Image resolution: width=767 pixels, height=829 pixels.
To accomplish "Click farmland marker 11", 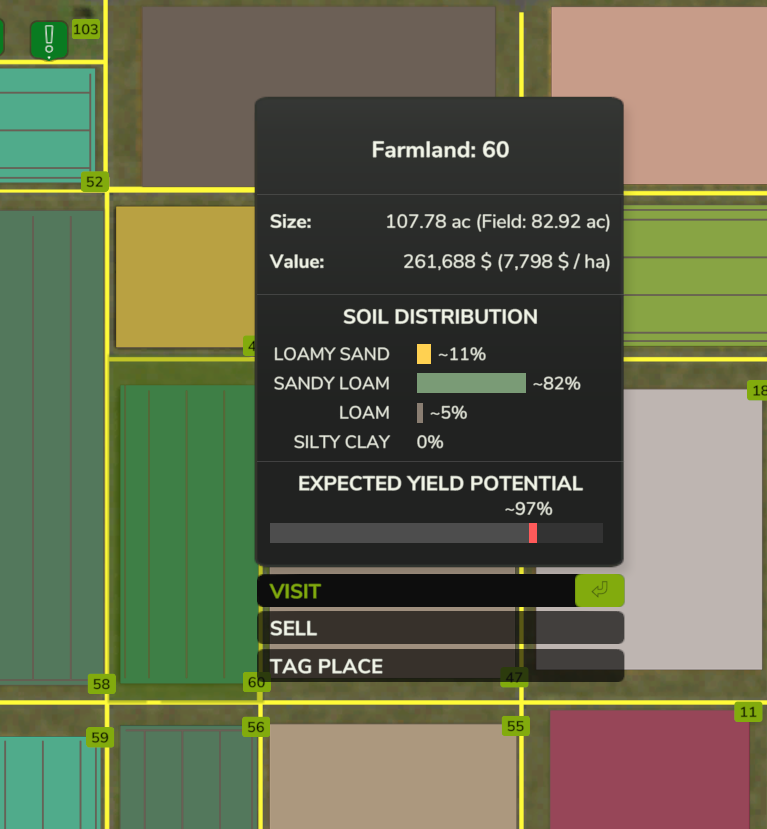I will (x=748, y=712).
